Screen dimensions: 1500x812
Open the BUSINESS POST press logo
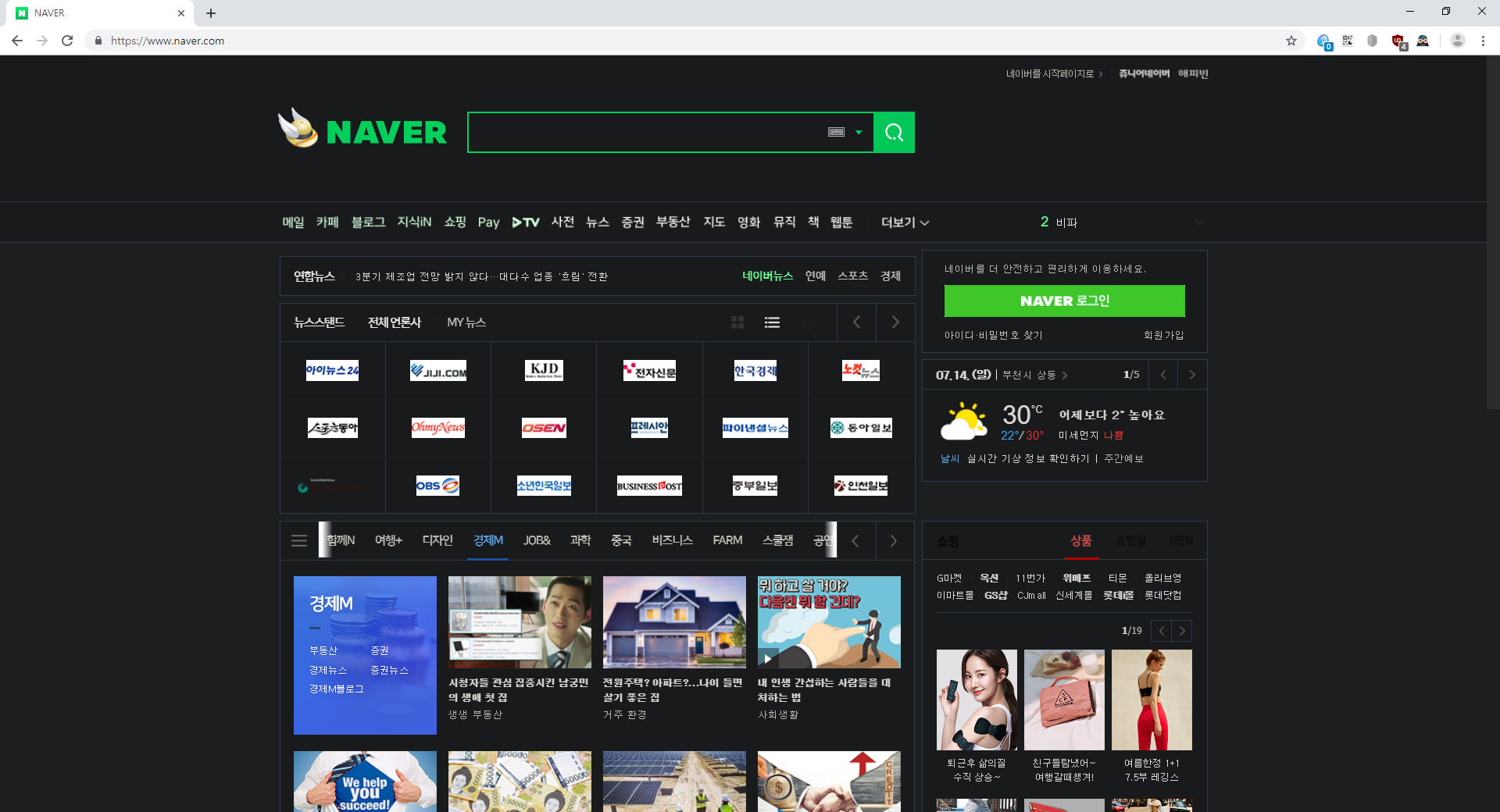pyautogui.click(x=649, y=486)
